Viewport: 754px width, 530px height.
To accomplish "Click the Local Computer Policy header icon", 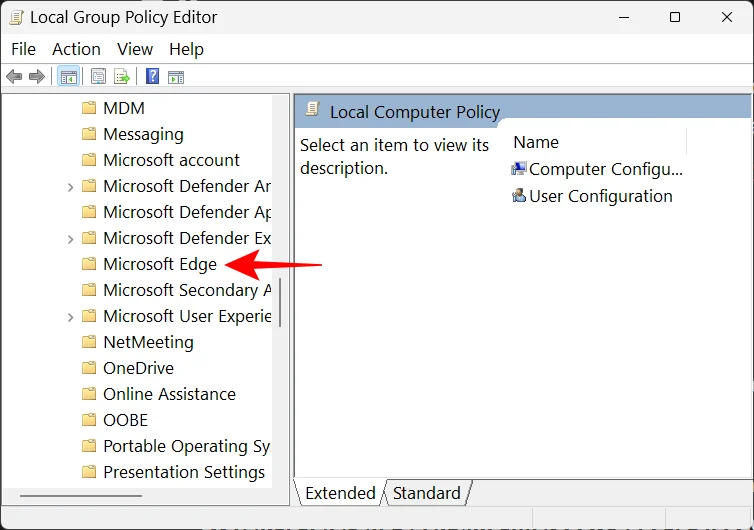I will (x=313, y=110).
